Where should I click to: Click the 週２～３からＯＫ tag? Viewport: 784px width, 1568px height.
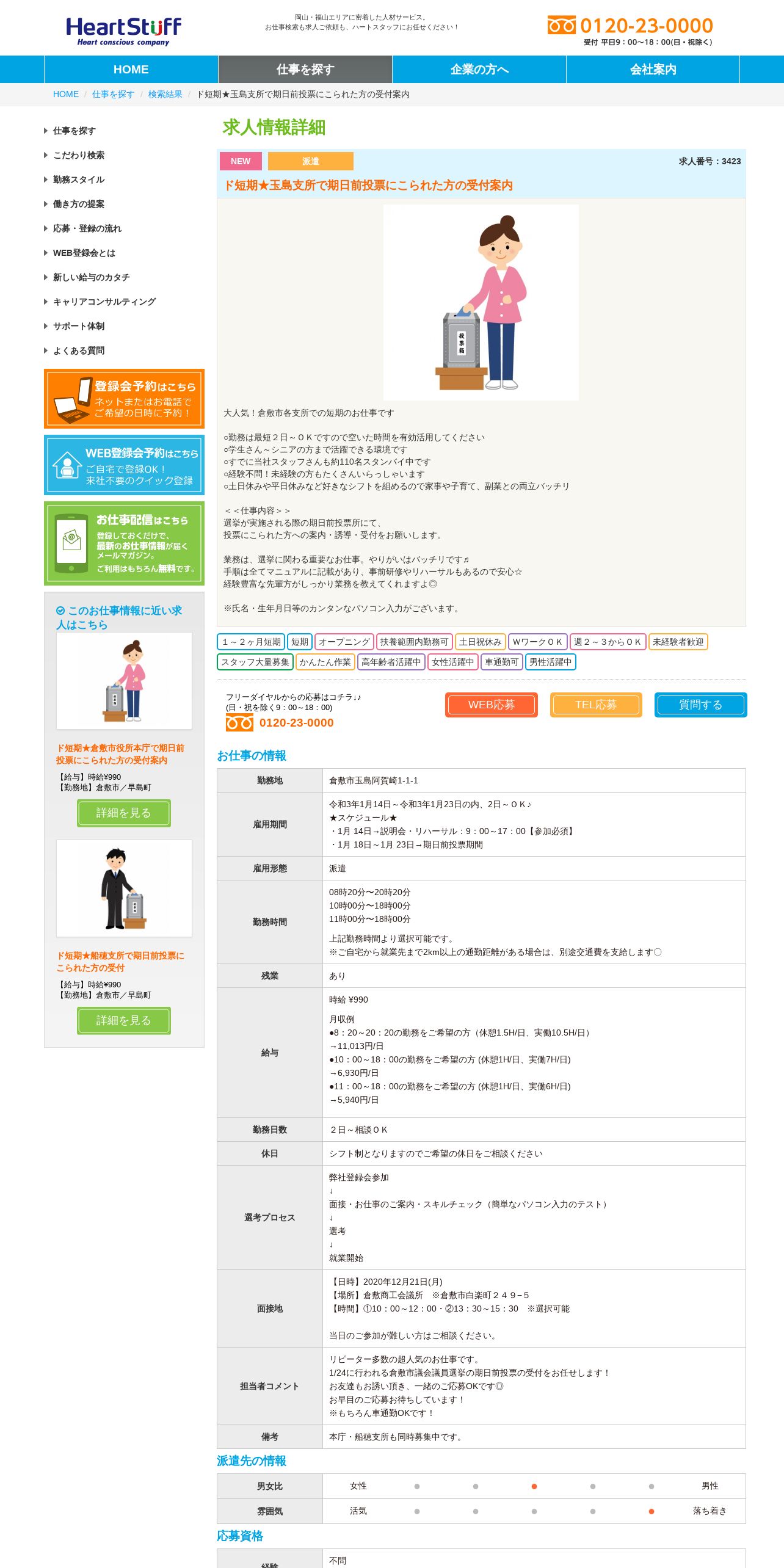[608, 642]
